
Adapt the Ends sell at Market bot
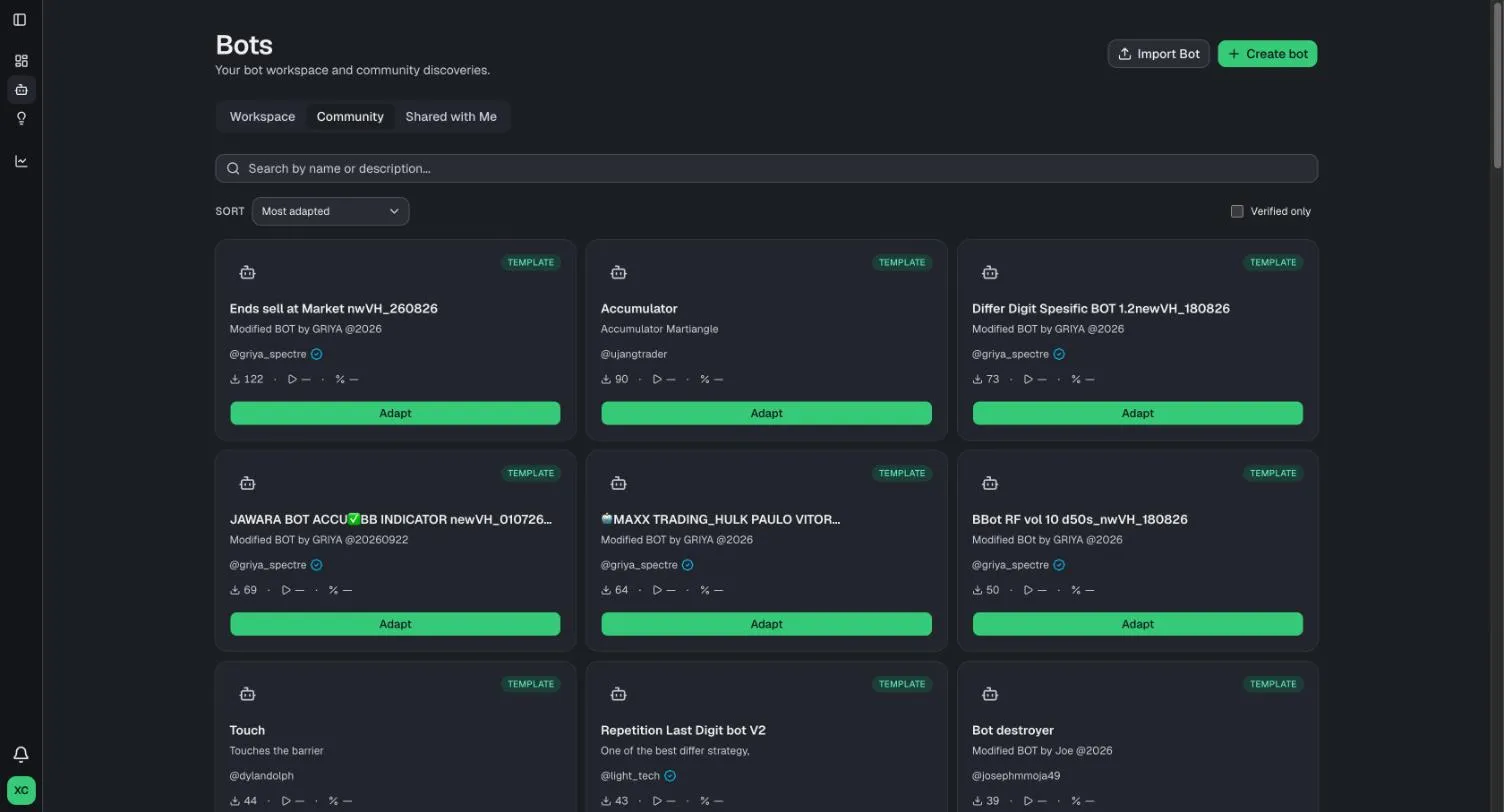(x=395, y=413)
